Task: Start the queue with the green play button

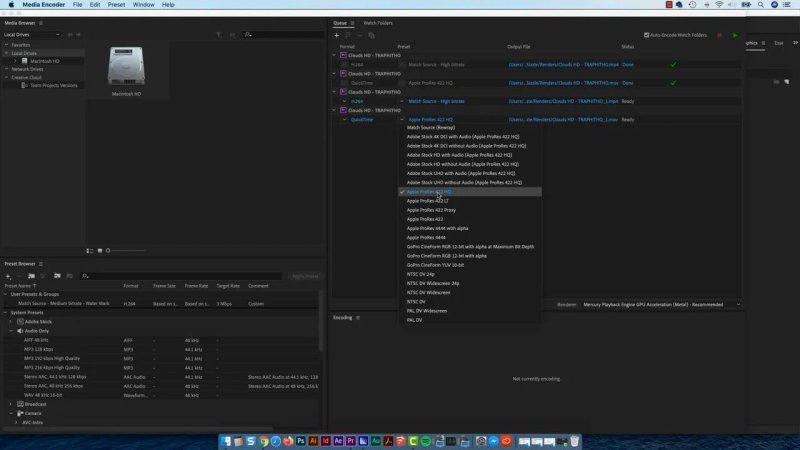Action: click(735, 35)
